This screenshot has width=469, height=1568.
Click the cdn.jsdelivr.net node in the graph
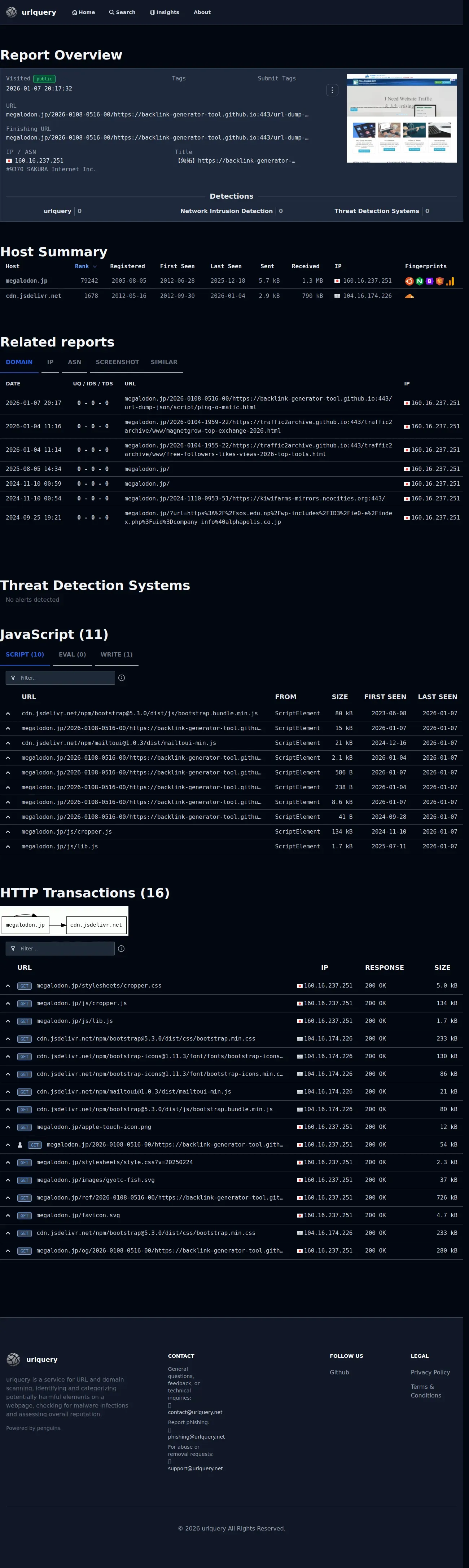(x=96, y=925)
